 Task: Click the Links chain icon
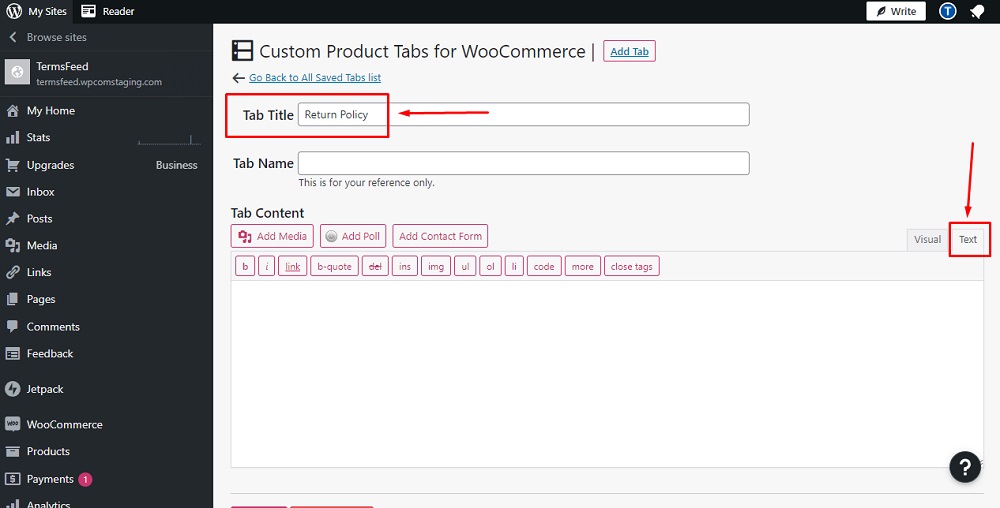click(x=13, y=272)
